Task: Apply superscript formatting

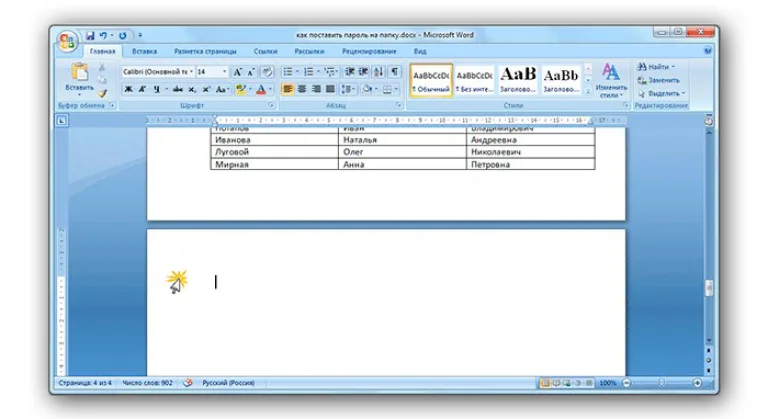Action: [x=206, y=89]
